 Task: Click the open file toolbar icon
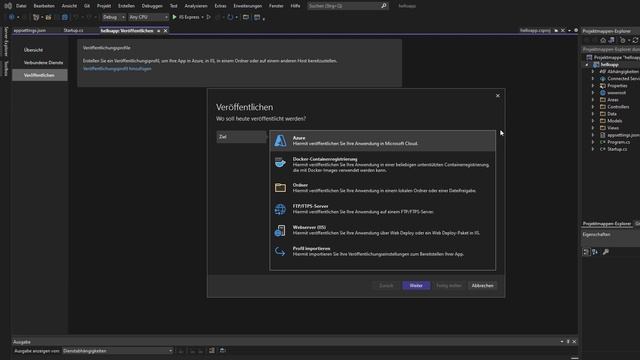(x=49, y=17)
